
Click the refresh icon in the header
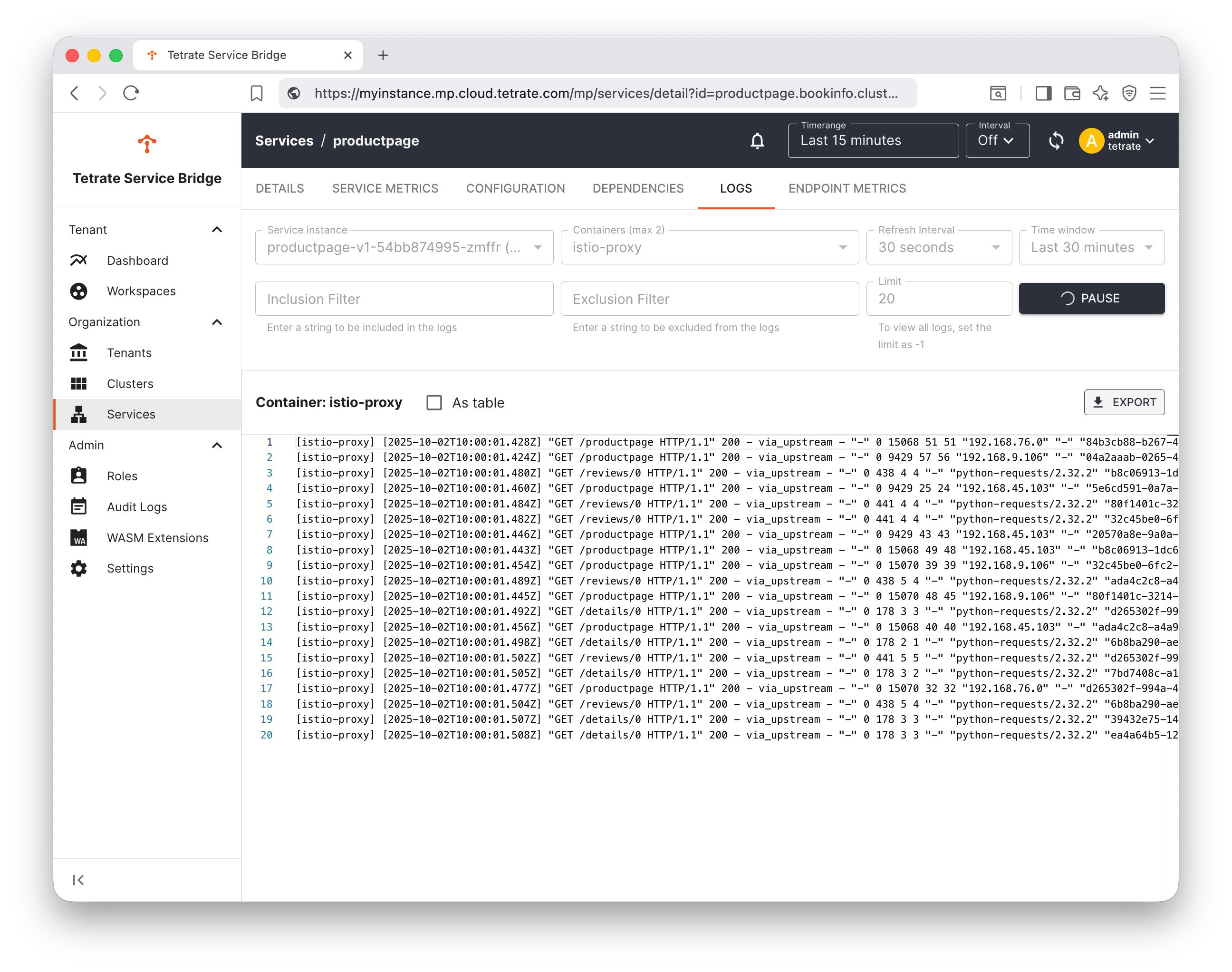tap(1056, 141)
